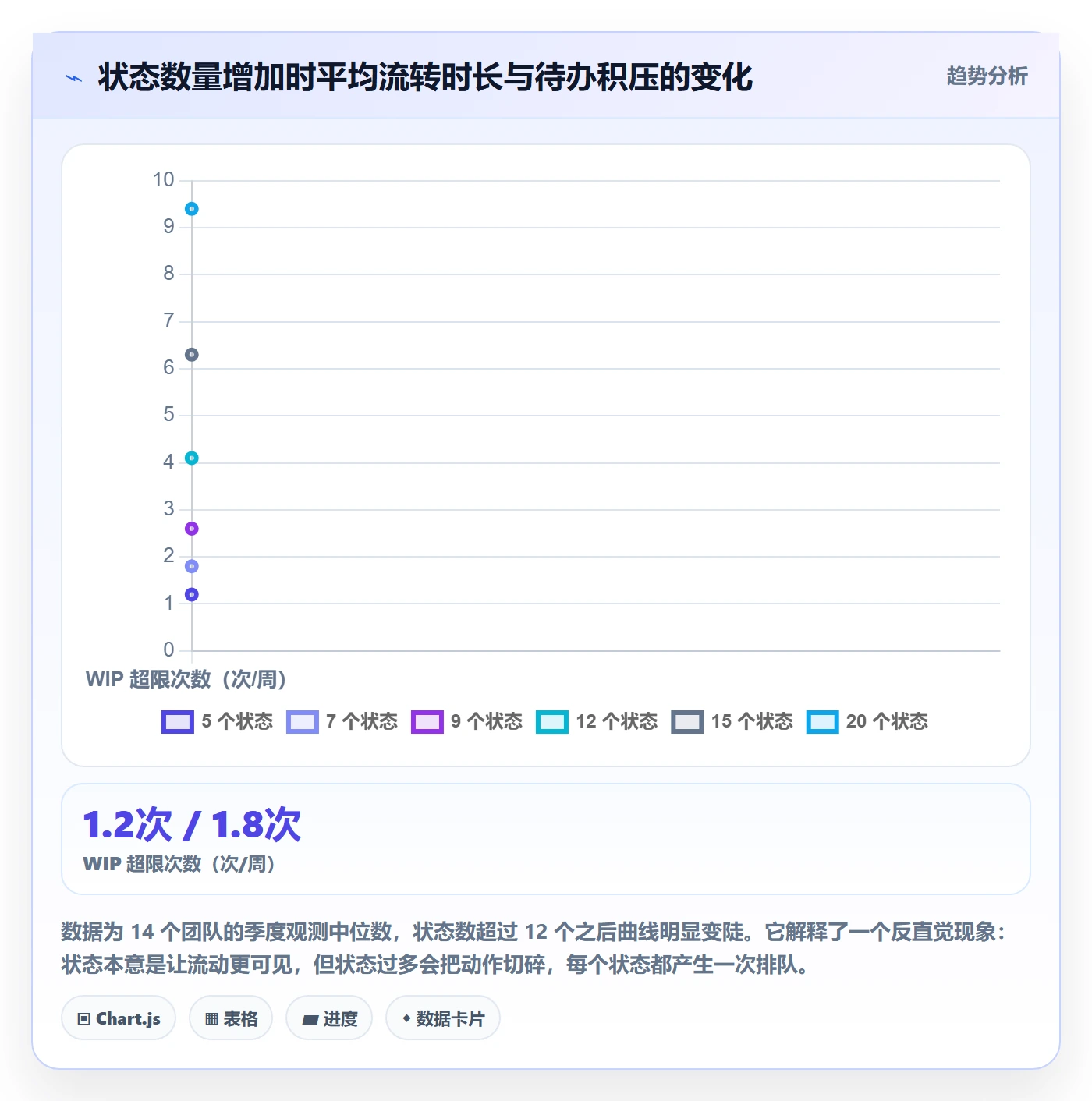Hide the 9 个状态 dataset swatch

(427, 722)
